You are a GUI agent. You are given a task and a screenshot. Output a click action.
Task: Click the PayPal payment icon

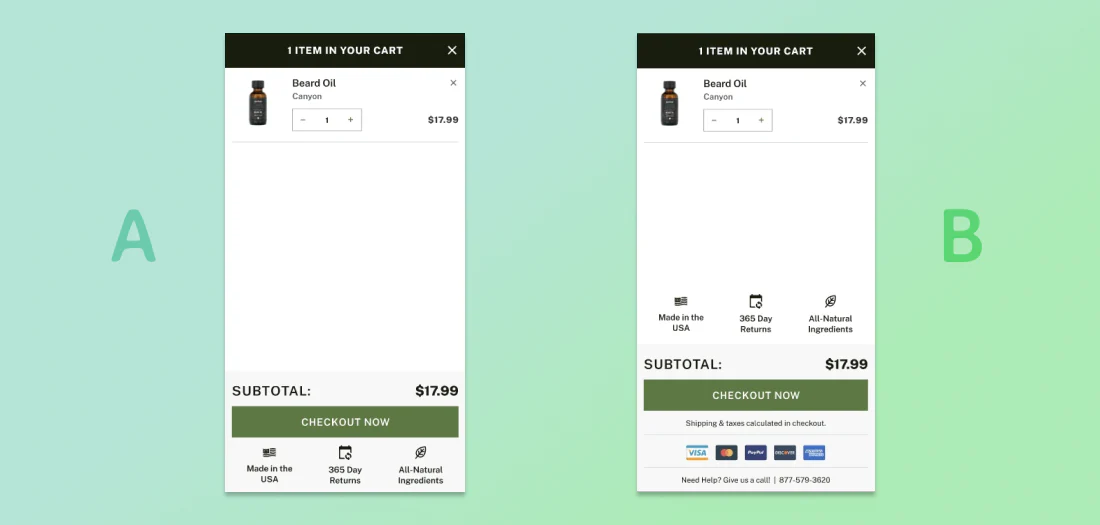pos(756,453)
